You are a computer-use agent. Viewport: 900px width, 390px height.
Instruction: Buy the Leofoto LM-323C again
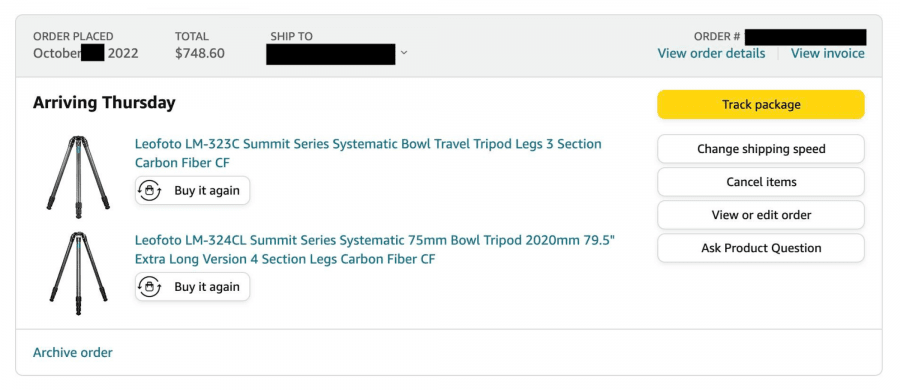pos(192,191)
